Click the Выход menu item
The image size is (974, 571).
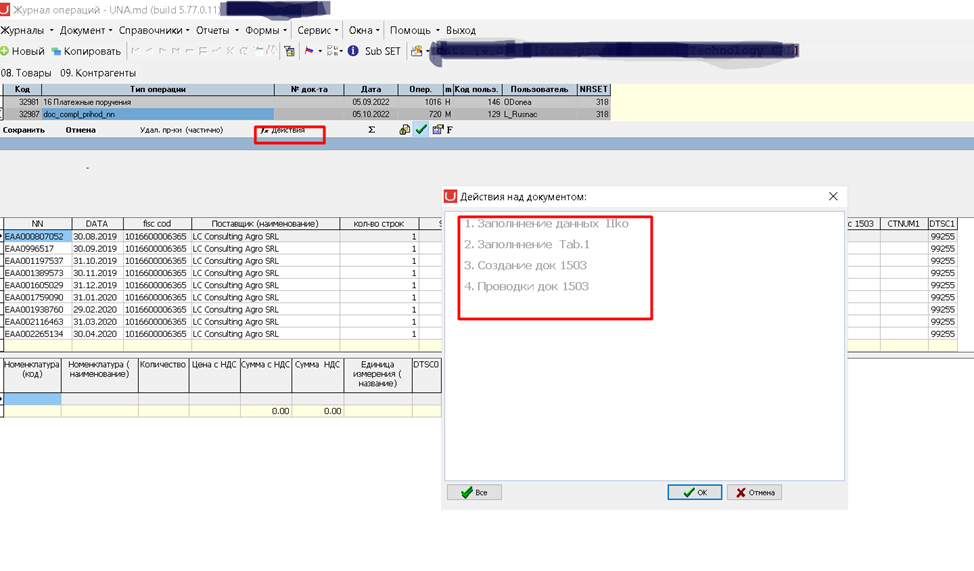[x=461, y=30]
